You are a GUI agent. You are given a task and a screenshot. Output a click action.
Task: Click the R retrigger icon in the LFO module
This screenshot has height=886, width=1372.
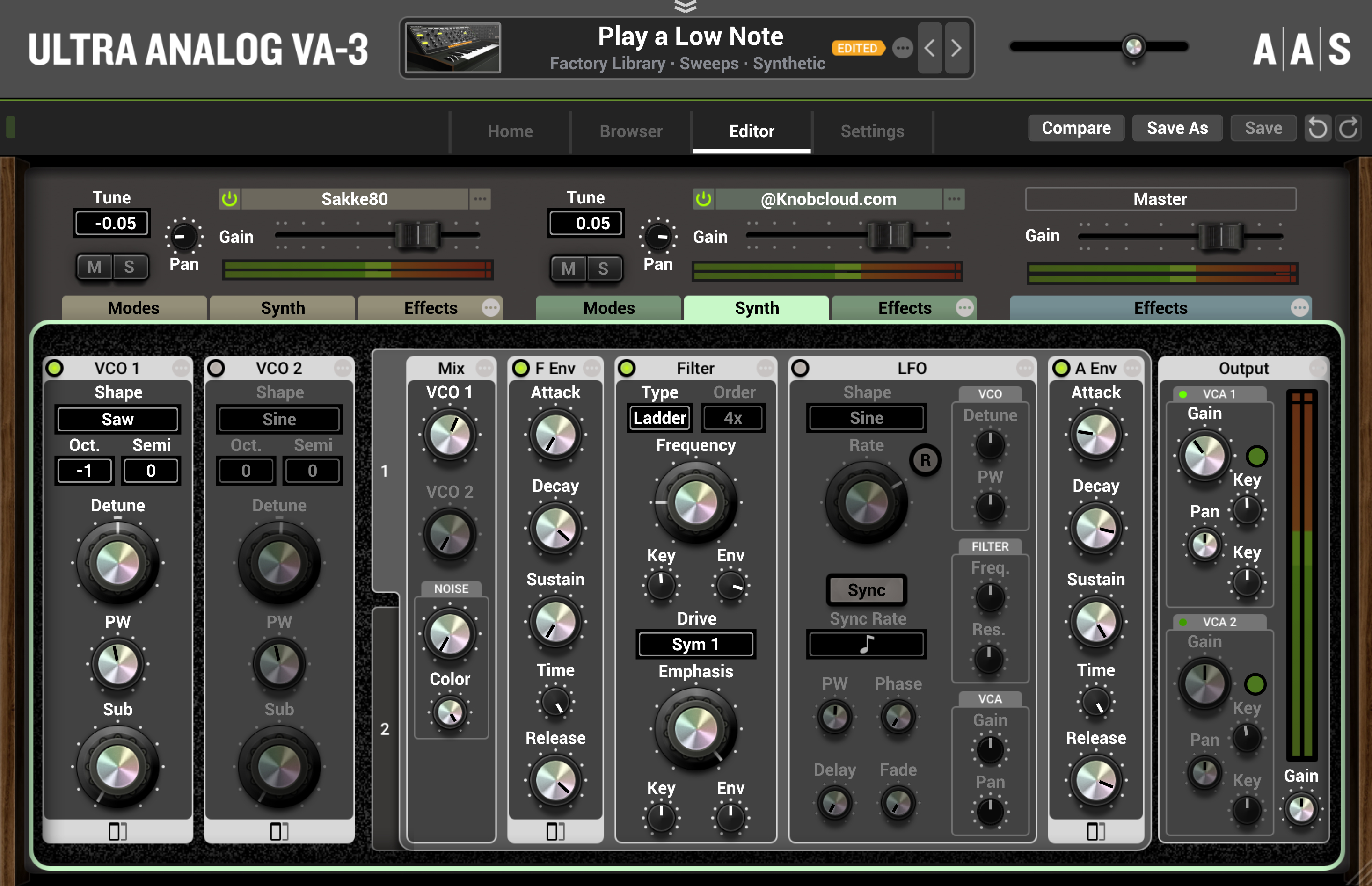pyautogui.click(x=926, y=460)
